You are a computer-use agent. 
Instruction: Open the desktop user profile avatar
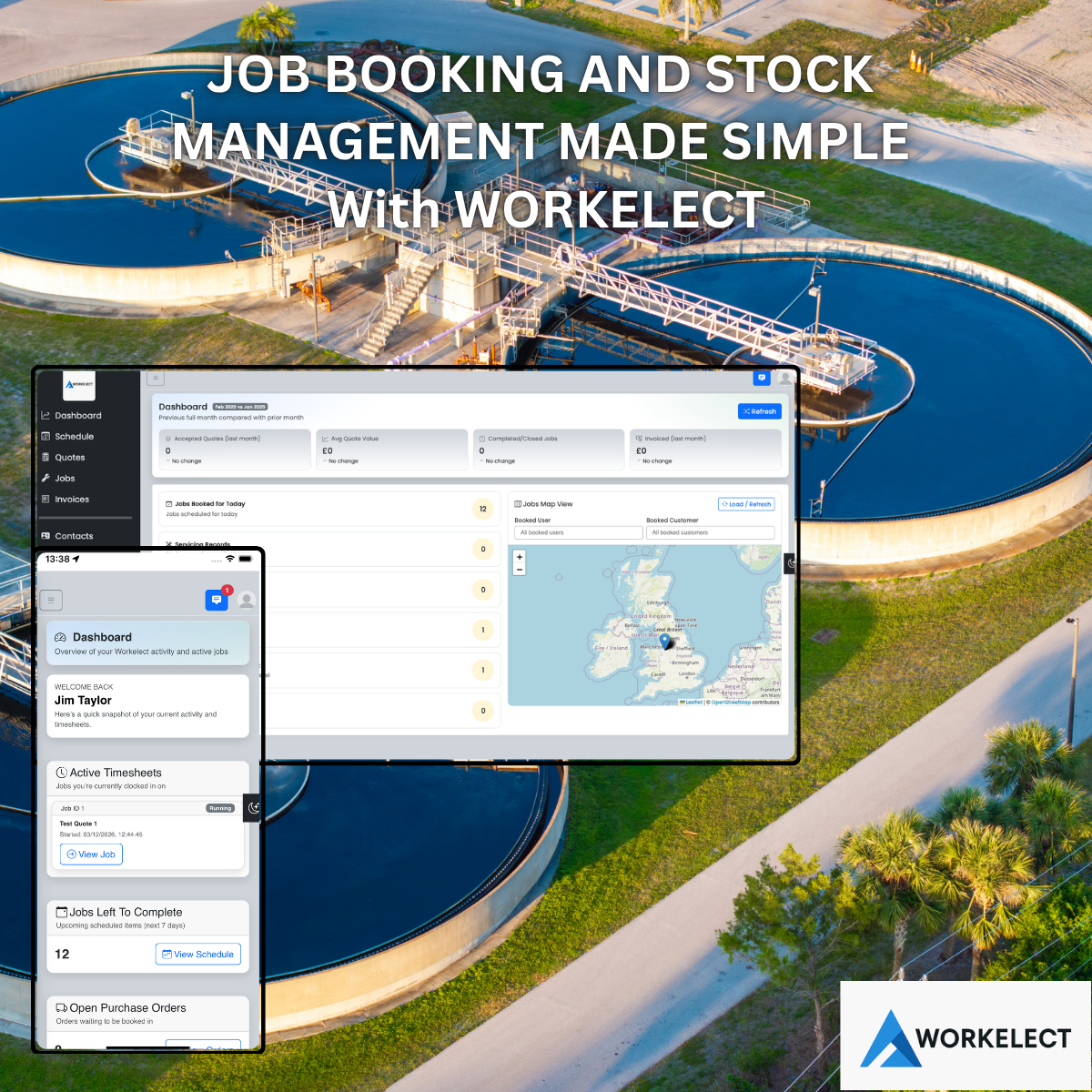pyautogui.click(x=784, y=378)
